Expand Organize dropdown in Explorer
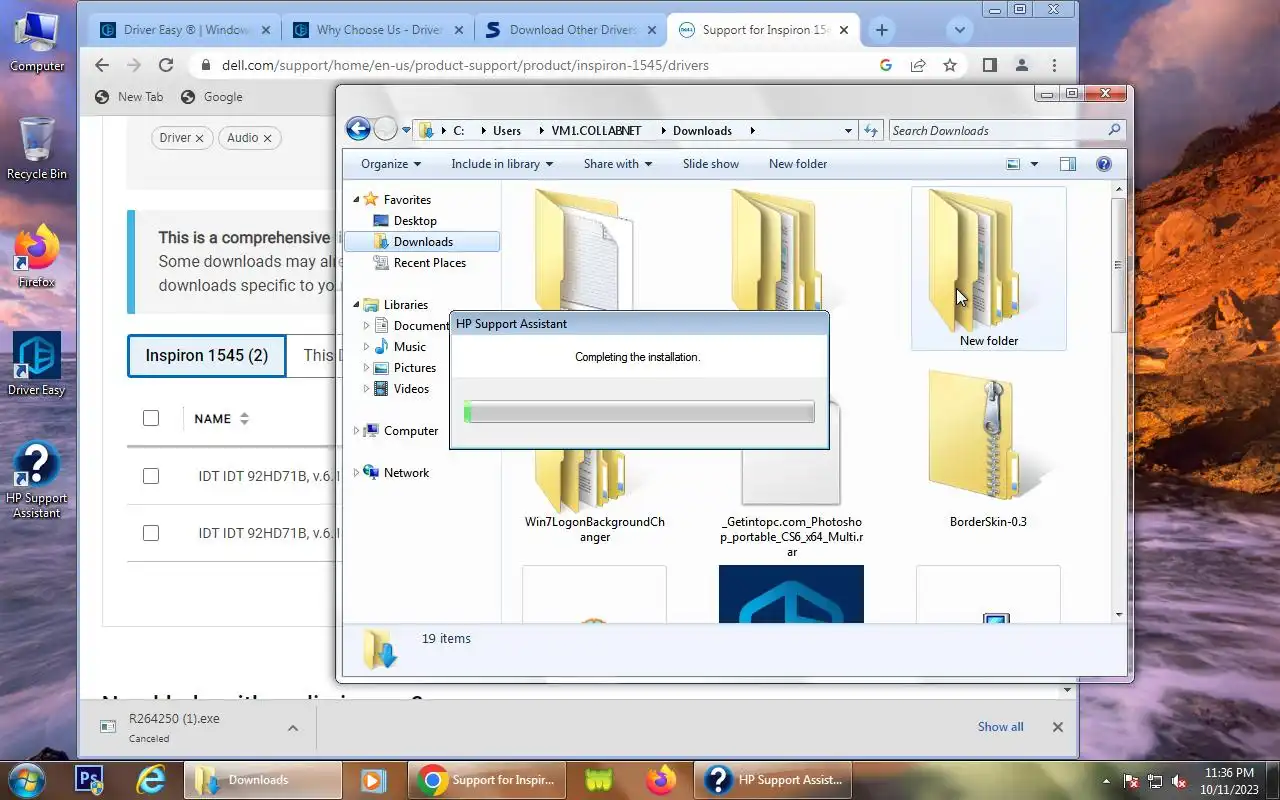This screenshot has width=1280, height=800. (391, 164)
